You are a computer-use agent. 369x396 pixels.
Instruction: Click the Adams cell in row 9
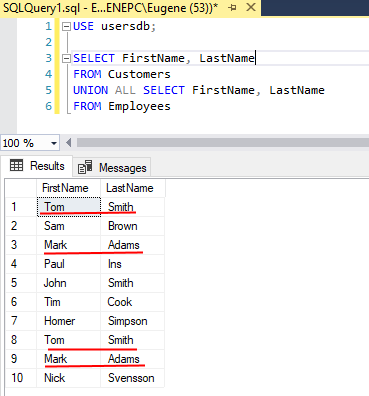click(x=132, y=359)
